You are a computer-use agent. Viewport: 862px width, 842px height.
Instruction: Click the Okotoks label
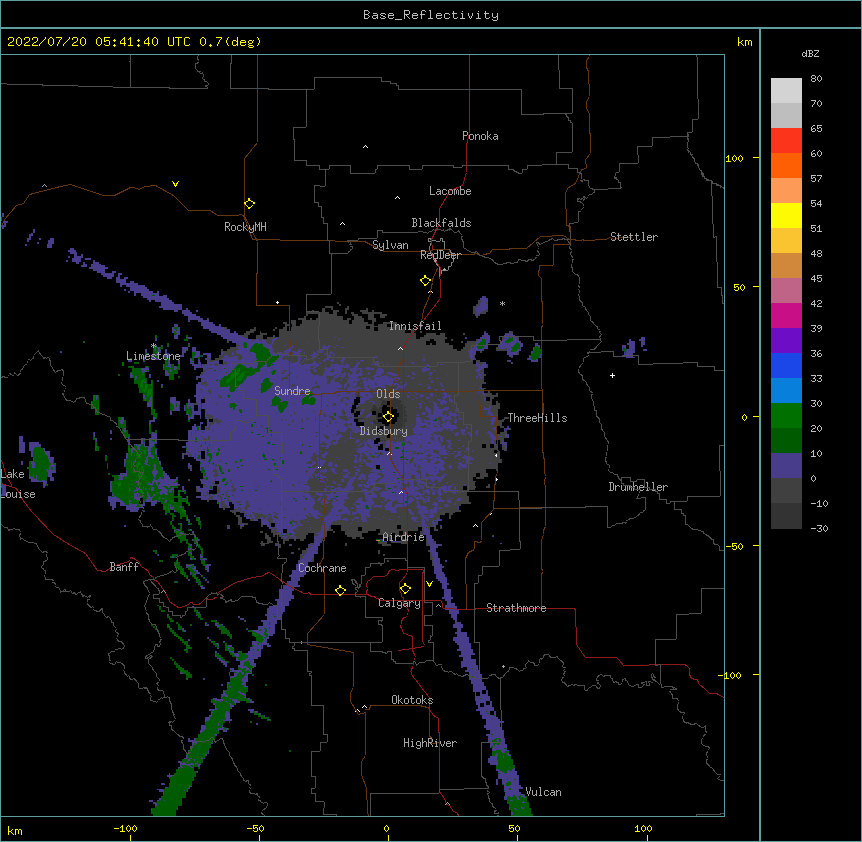tap(412, 700)
